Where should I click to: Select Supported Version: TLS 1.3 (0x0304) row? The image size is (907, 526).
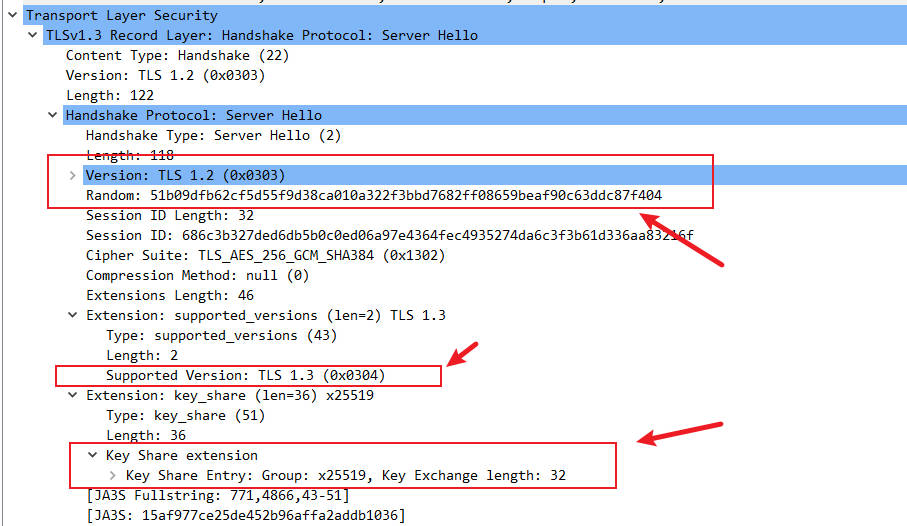click(245, 376)
